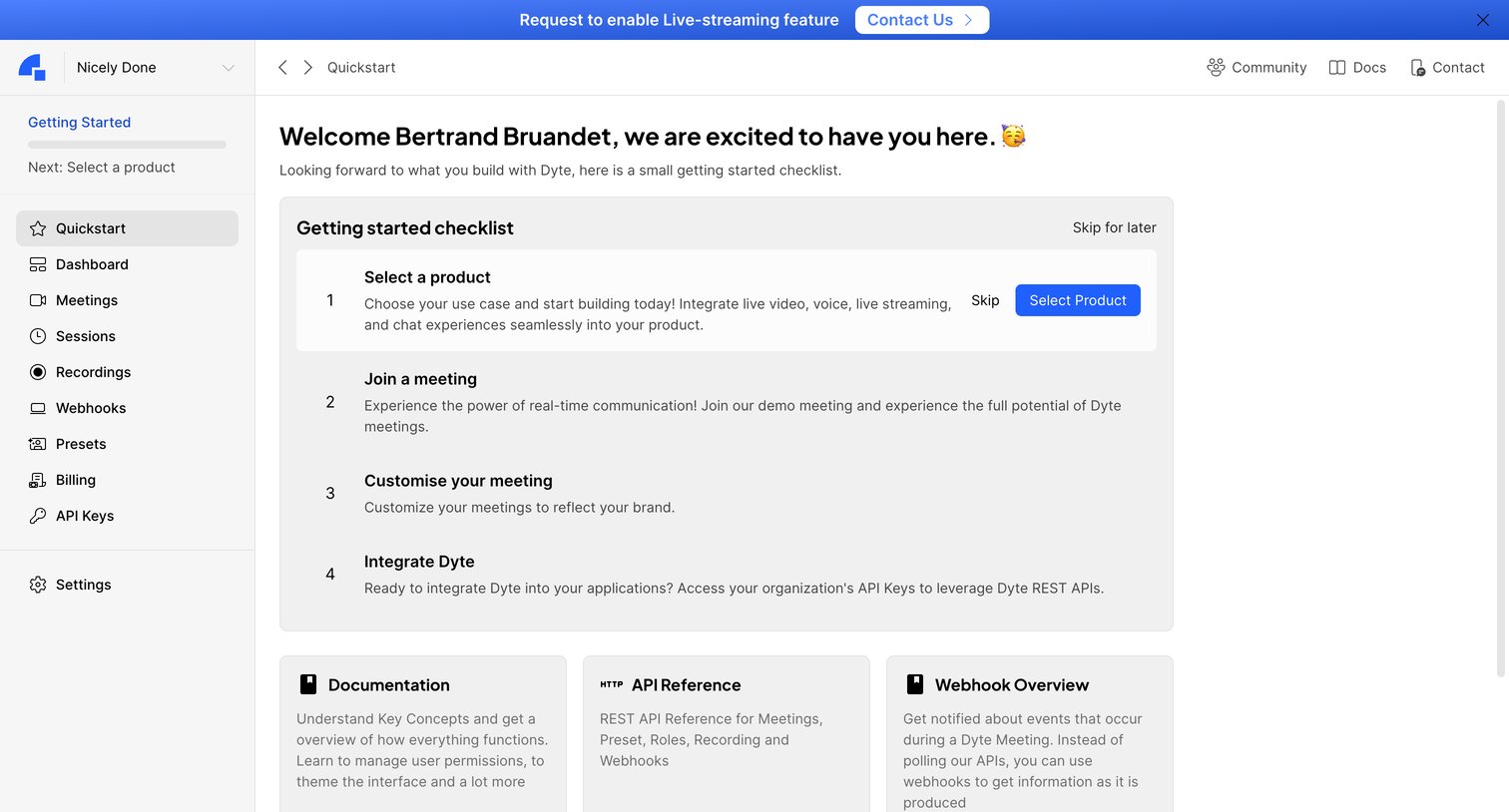Viewport: 1509px width, 812px height.
Task: Click the Settings gear icon
Action: coord(38,585)
